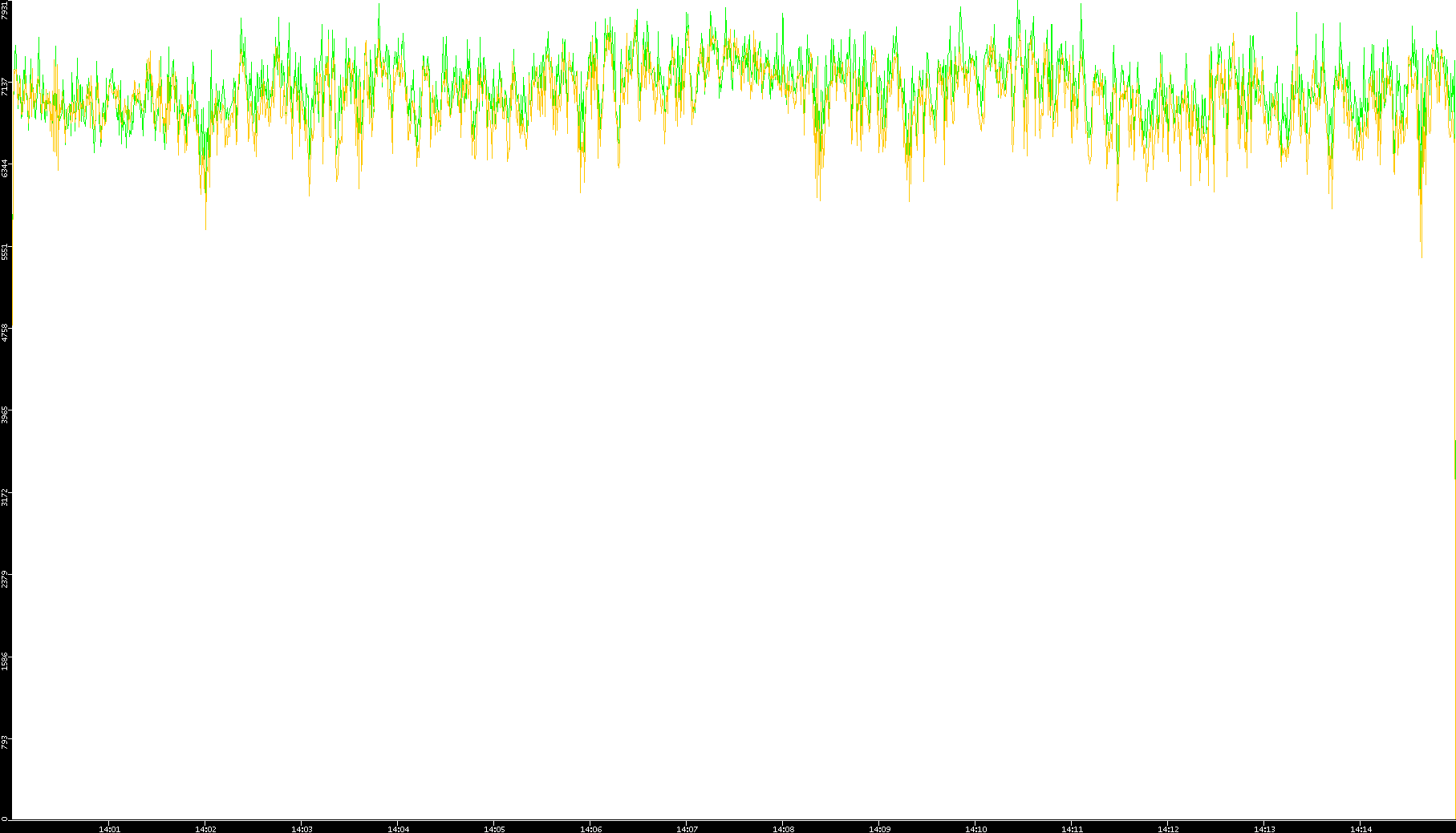The image size is (1456, 833).
Task: Select the 14:08 time axis label
Action: pos(783,828)
